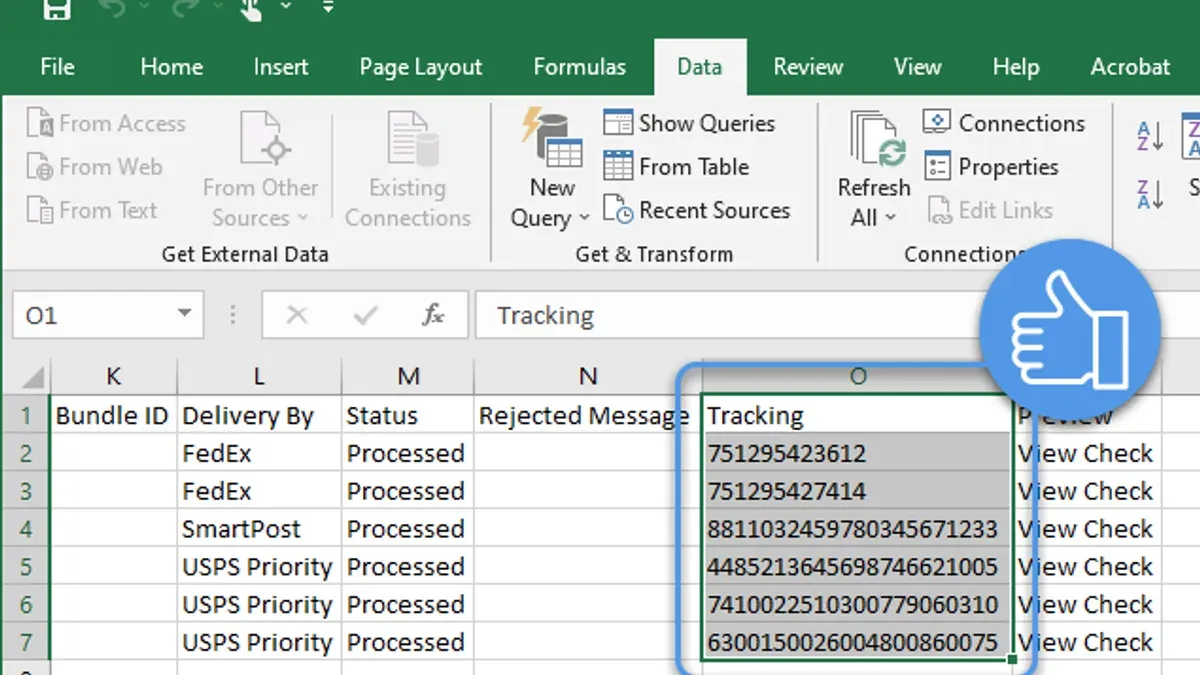Click tracking number 751295423612

pos(857,454)
